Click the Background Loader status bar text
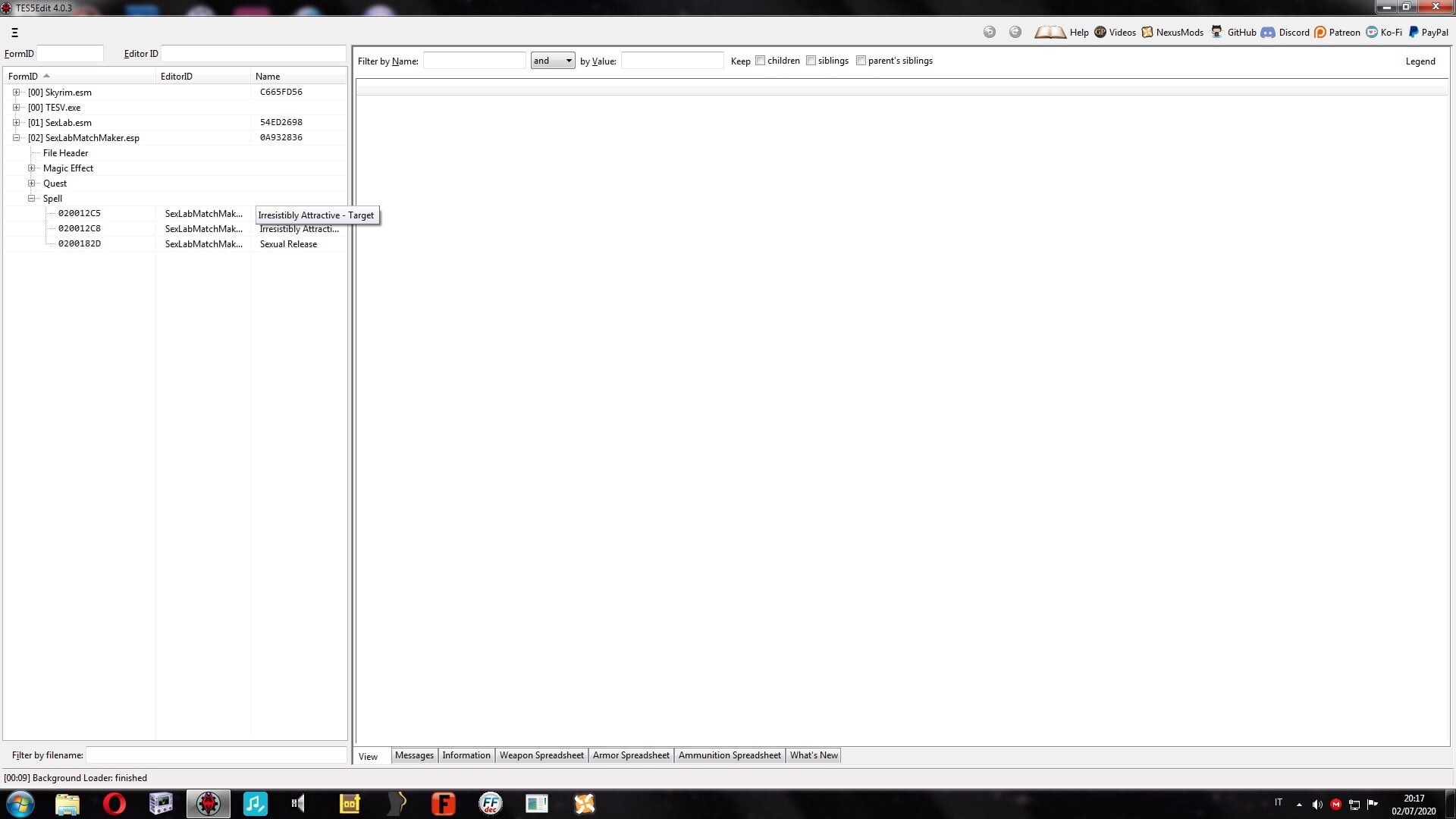The image size is (1456, 819). (x=75, y=778)
